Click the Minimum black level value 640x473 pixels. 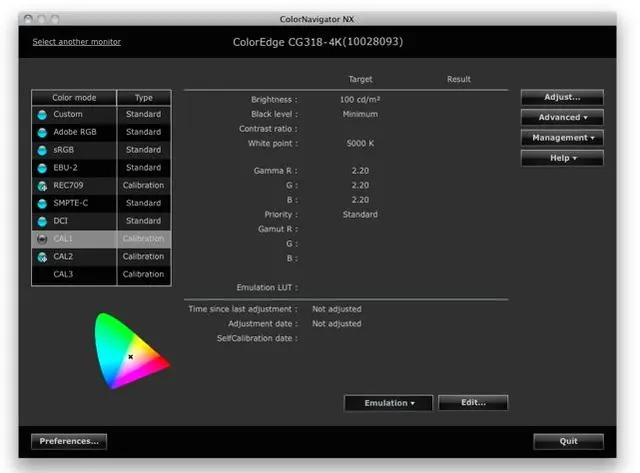(x=360, y=114)
